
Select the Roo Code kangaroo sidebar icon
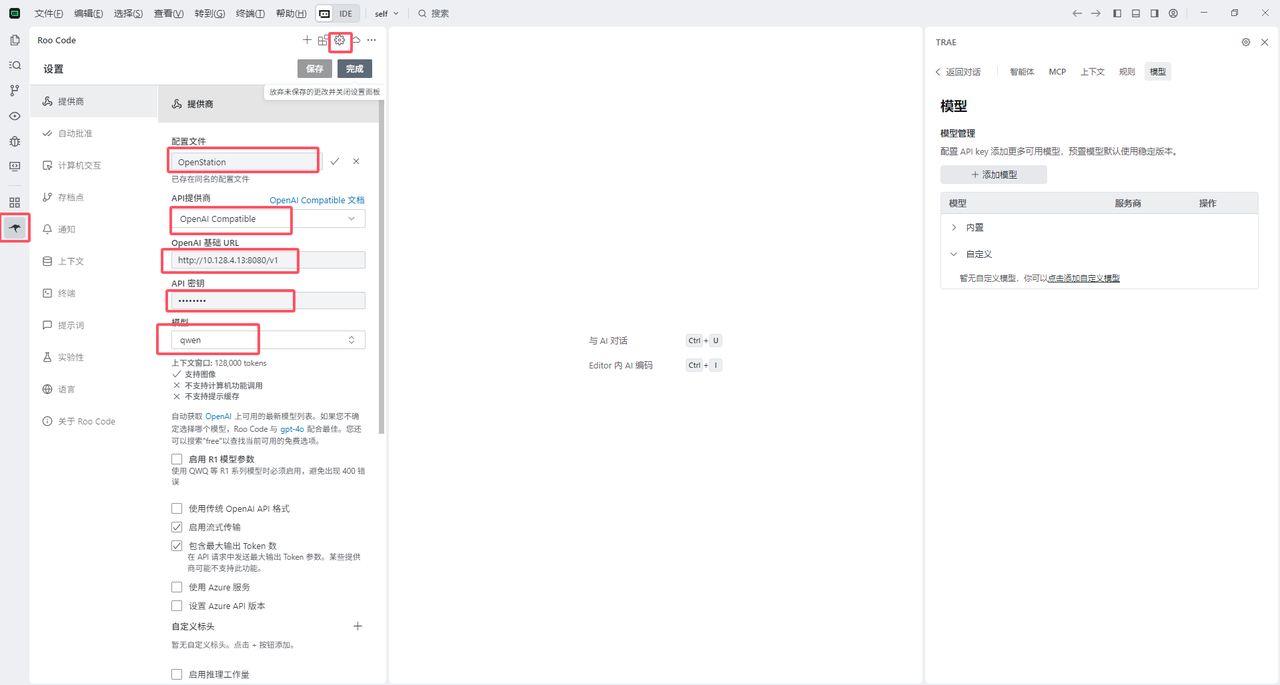[x=14, y=227]
